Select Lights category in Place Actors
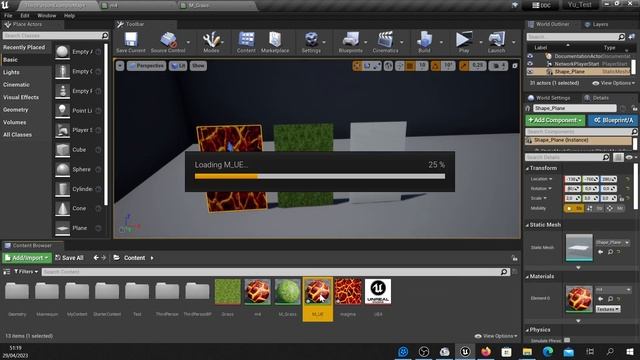Image resolution: width=640 pixels, height=360 pixels. (11, 72)
